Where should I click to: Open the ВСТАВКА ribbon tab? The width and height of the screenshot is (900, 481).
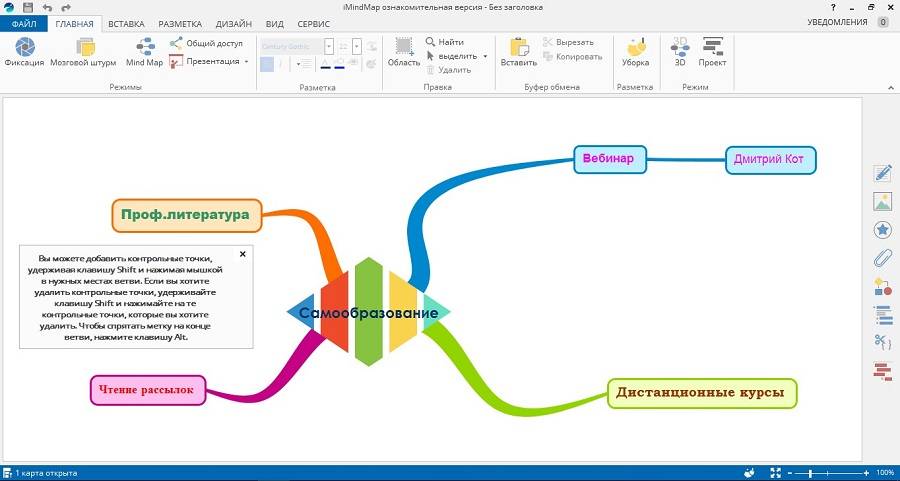[126, 23]
